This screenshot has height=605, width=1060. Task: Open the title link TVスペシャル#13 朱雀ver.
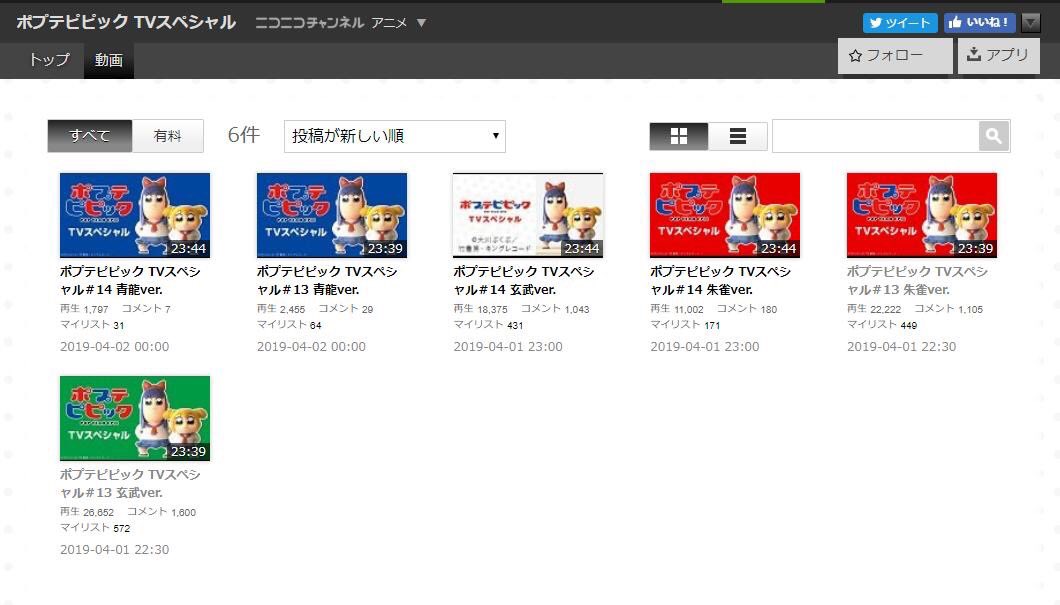917,281
